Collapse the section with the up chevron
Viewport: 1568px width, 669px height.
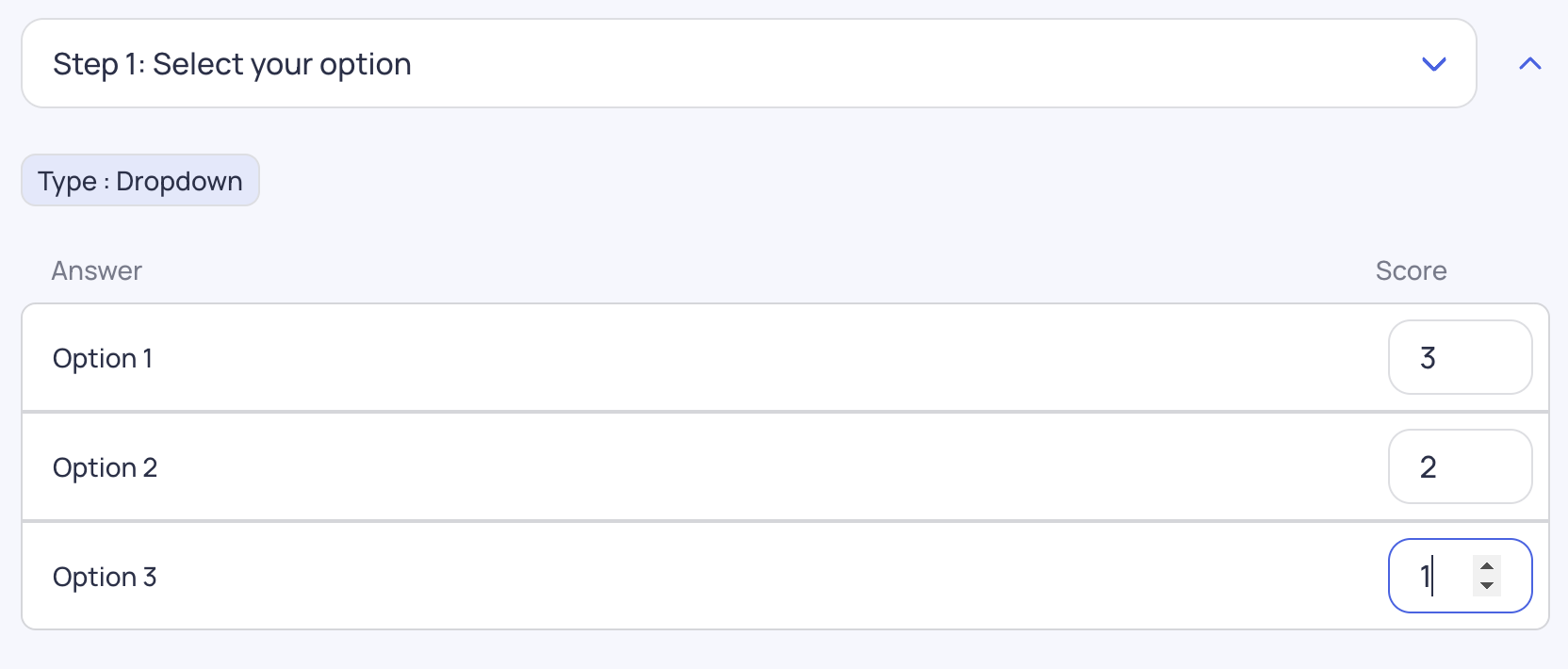pos(1530,64)
